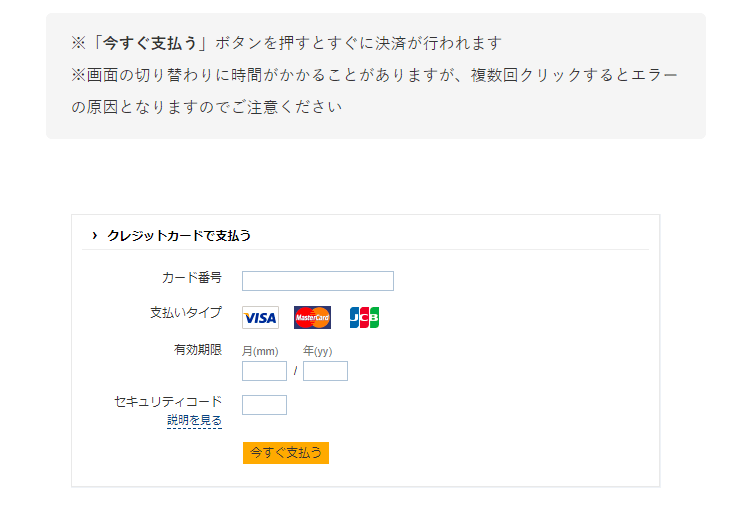Click the カード番号 label
The image size is (751, 531).
click(x=191, y=277)
